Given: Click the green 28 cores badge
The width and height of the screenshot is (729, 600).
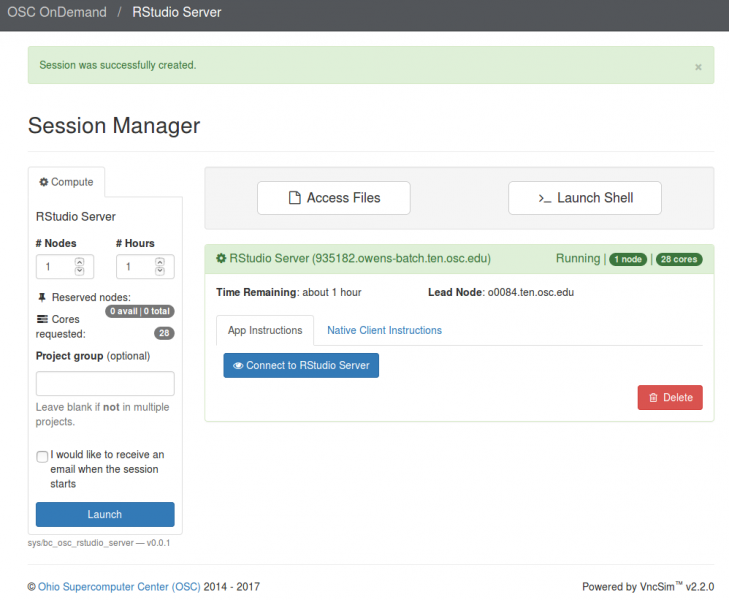Looking at the screenshot, I should [679, 259].
